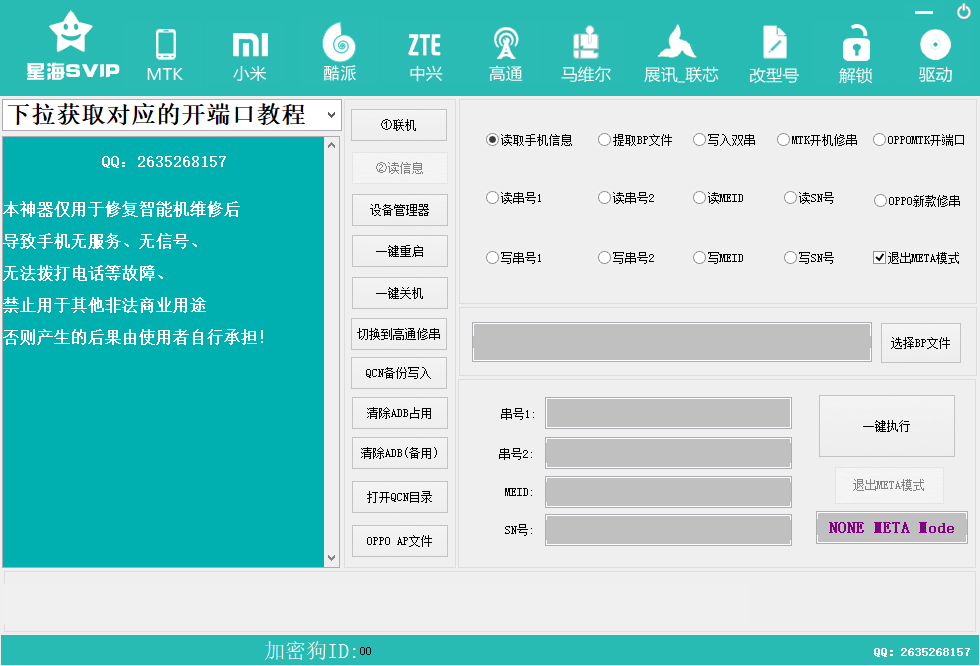Open the 酷派 spiral icon tab

pos(339,53)
